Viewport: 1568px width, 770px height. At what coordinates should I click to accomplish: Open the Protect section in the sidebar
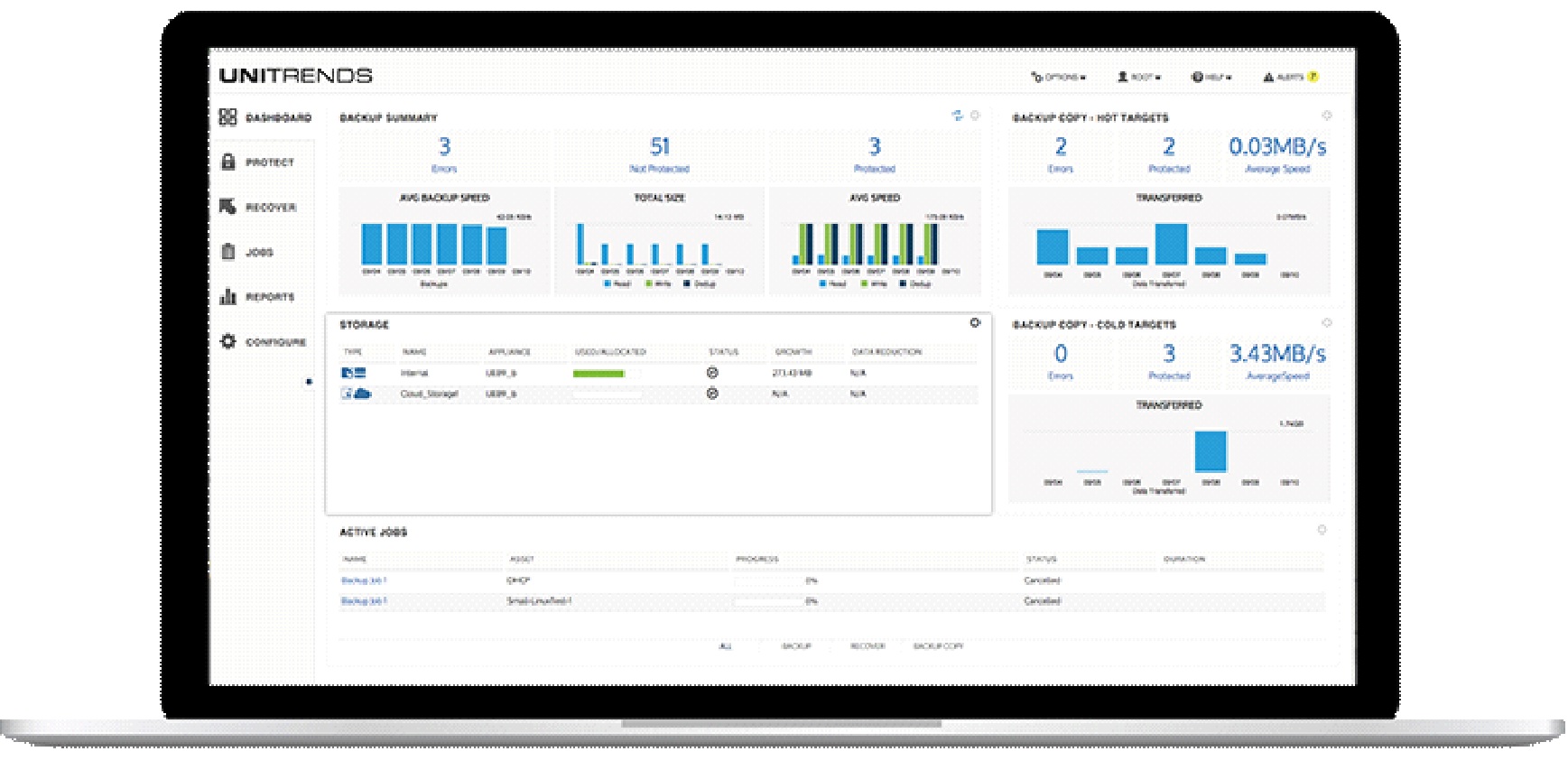[257, 162]
